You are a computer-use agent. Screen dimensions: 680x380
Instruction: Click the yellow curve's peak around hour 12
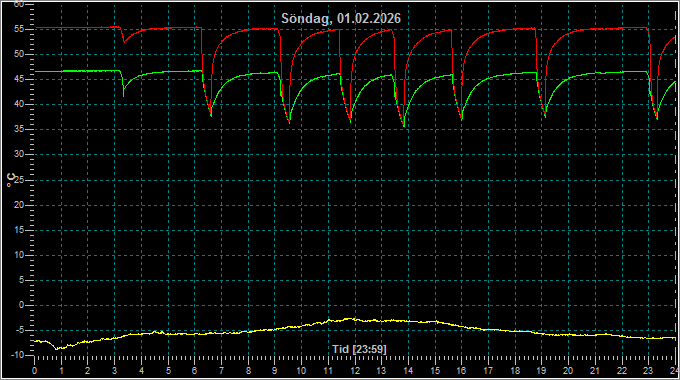pos(350,319)
